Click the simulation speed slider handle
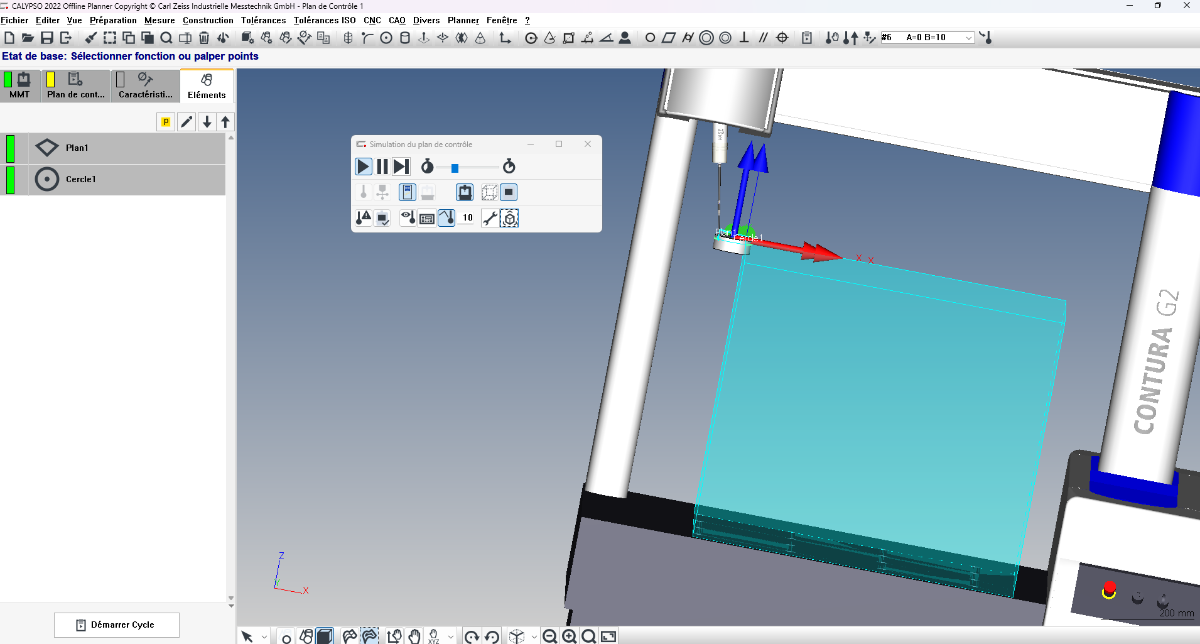Image resolution: width=1200 pixels, height=644 pixels. 455,167
